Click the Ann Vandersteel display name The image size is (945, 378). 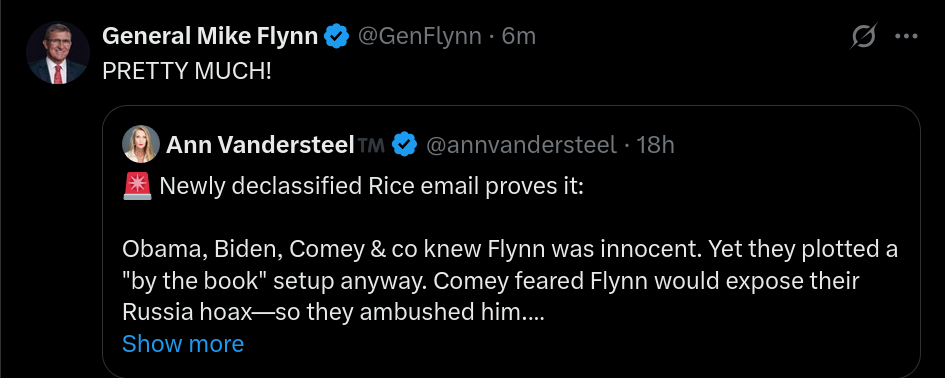click(x=260, y=145)
